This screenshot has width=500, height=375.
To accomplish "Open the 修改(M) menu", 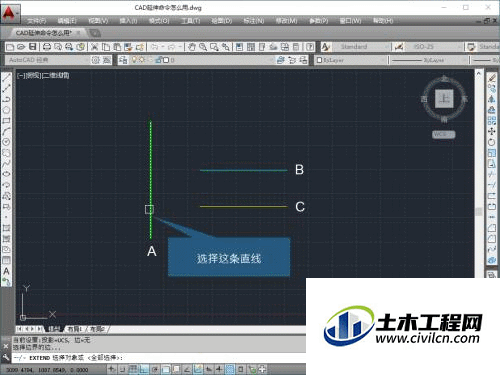I will (286, 21).
